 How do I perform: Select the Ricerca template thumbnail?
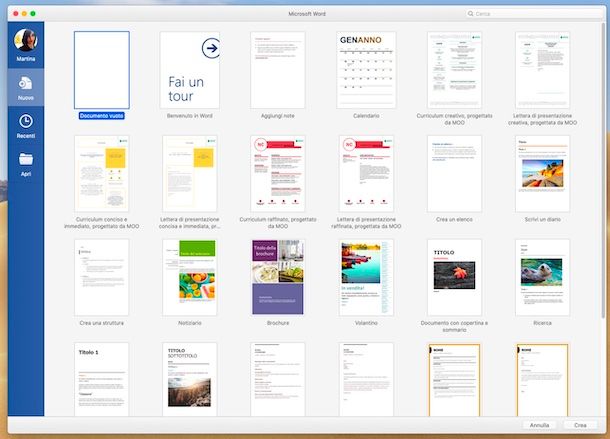tap(543, 277)
